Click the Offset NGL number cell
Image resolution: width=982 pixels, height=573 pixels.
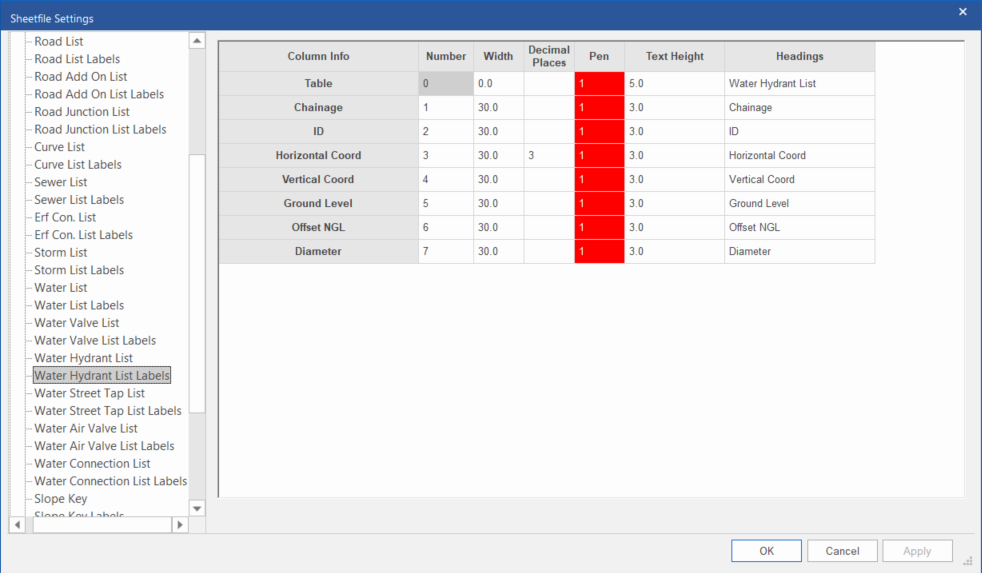point(445,228)
